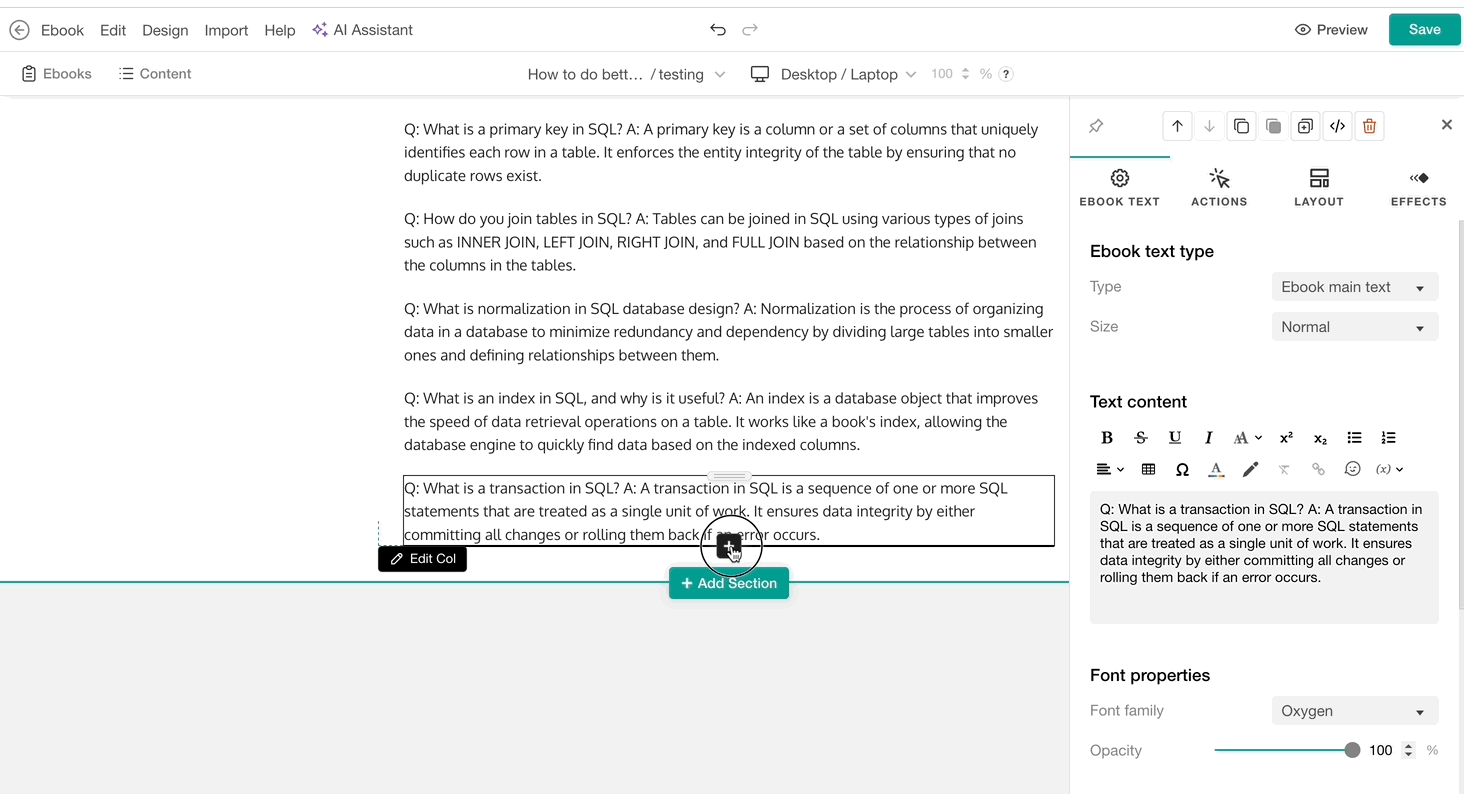Click the Opacity value stepper arrows
The width and height of the screenshot is (1464, 794).
tap(1408, 750)
